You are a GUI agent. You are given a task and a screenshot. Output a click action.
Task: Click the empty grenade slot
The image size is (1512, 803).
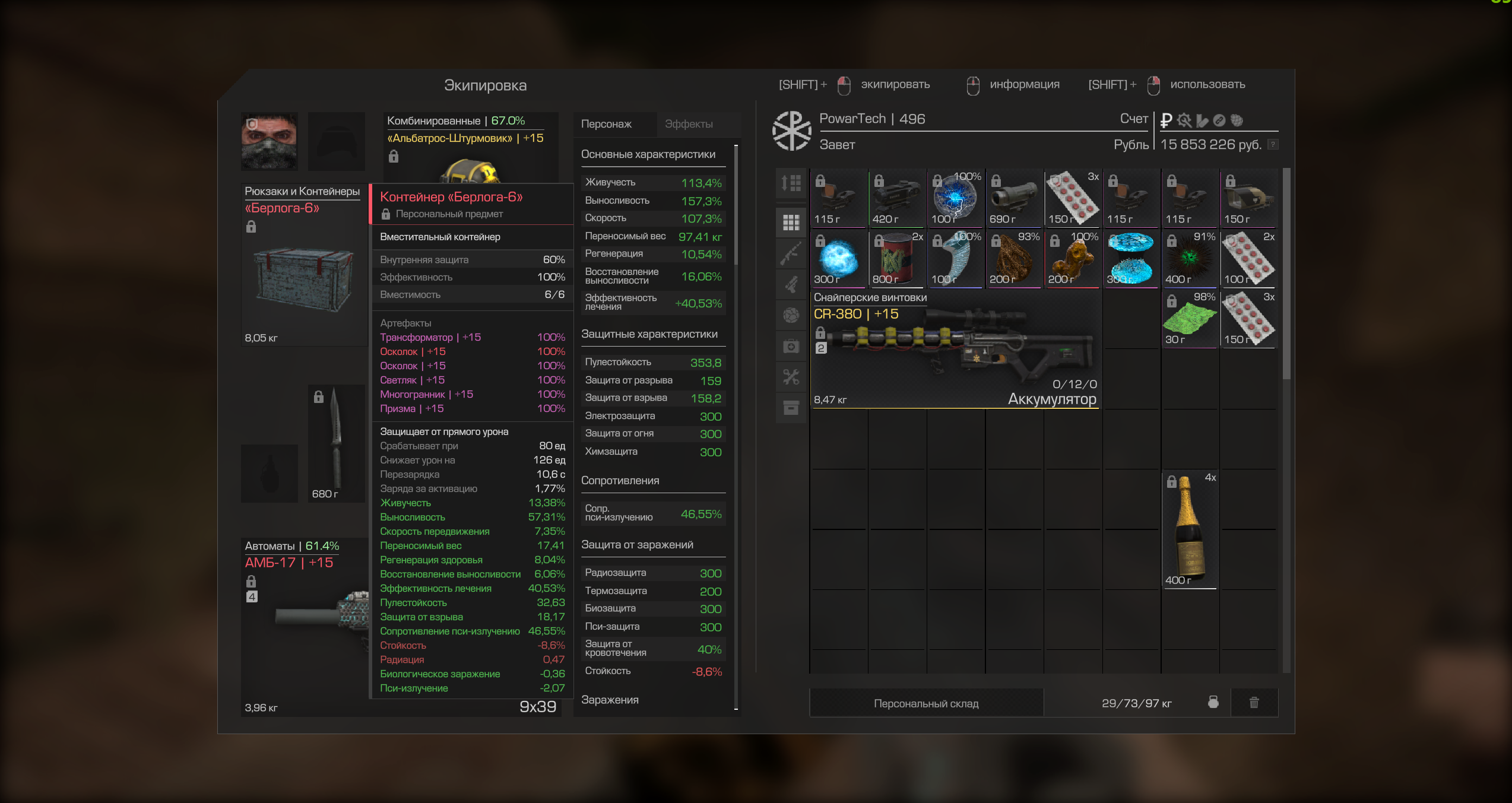pos(270,473)
